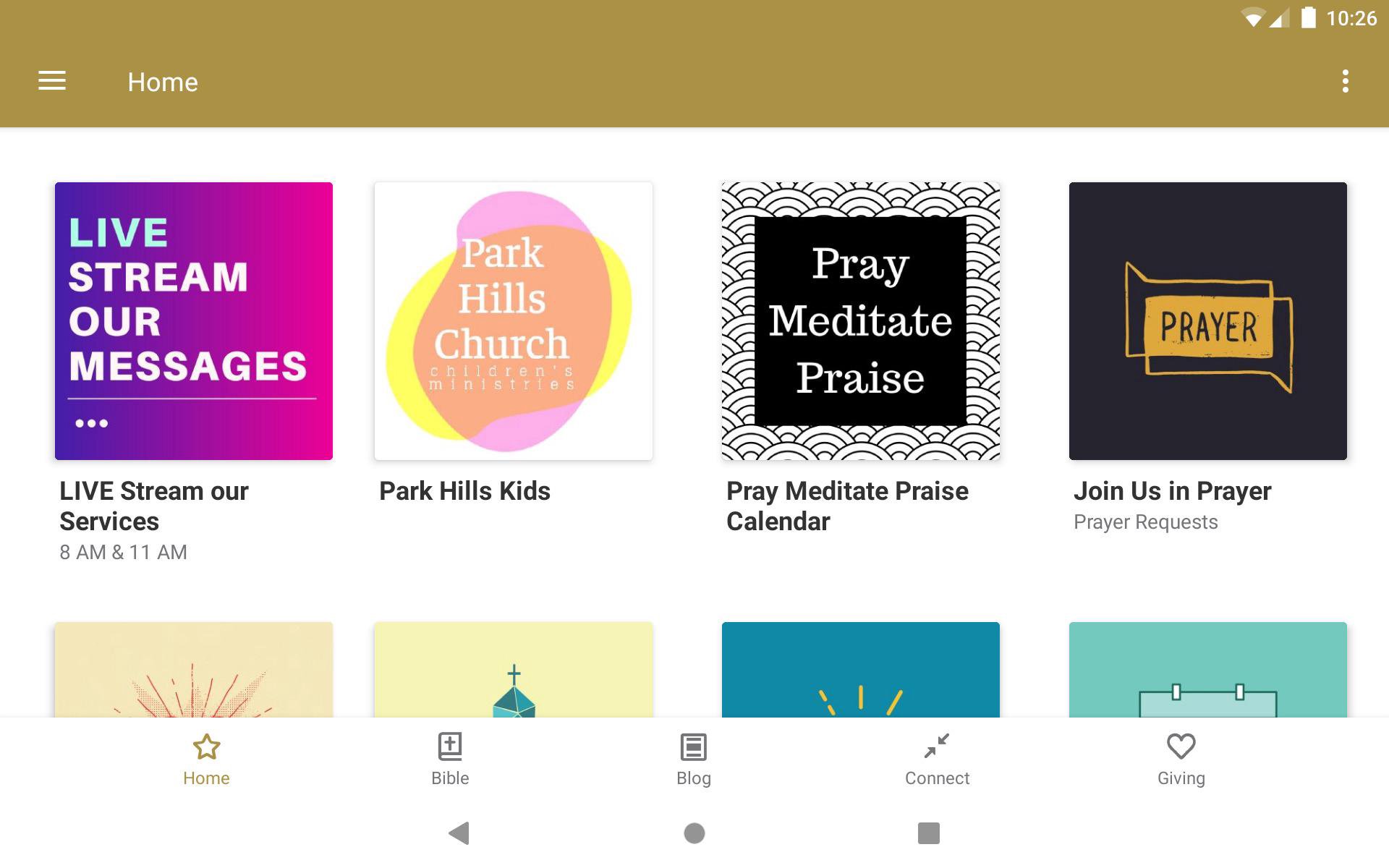Image resolution: width=1389 pixels, height=868 pixels.
Task: Tap the Android recent apps square
Action: (x=928, y=833)
